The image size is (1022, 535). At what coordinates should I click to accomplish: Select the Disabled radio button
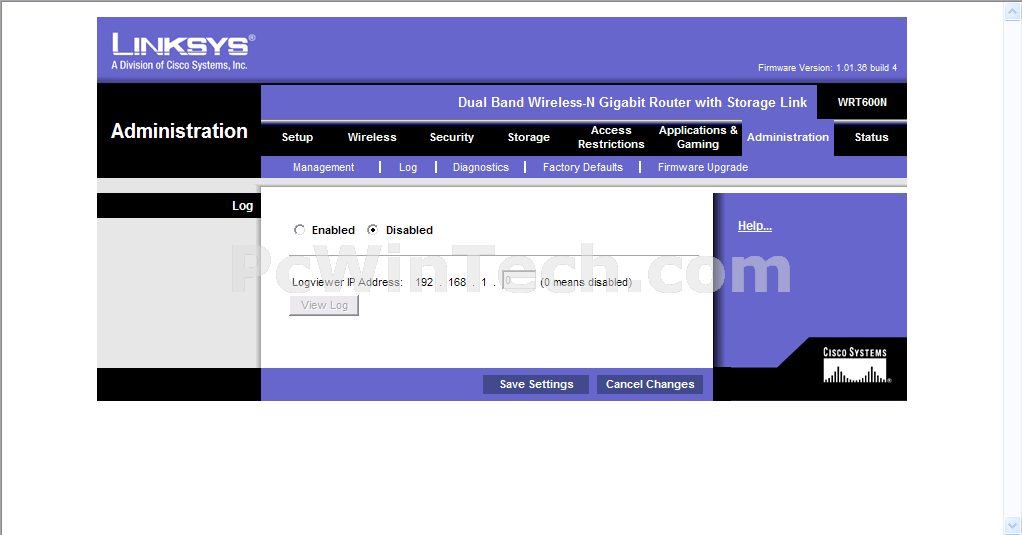(372, 229)
